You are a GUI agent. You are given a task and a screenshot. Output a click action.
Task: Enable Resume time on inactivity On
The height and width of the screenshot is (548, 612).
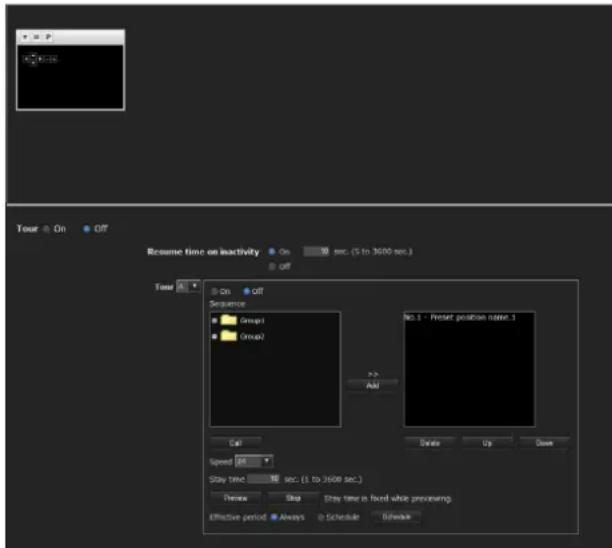(x=272, y=251)
